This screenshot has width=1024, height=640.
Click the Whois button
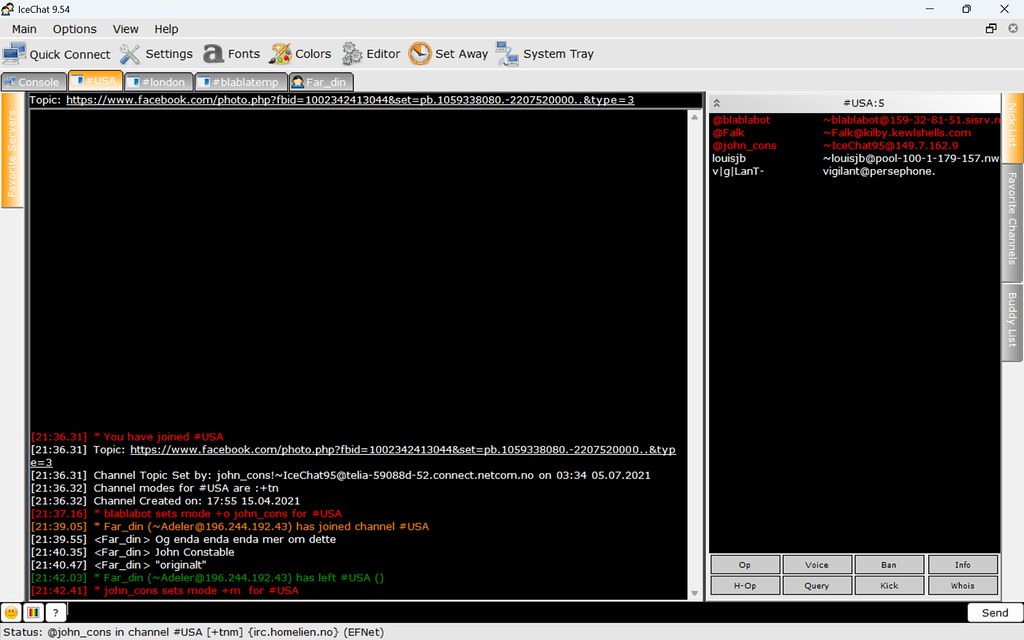963,585
